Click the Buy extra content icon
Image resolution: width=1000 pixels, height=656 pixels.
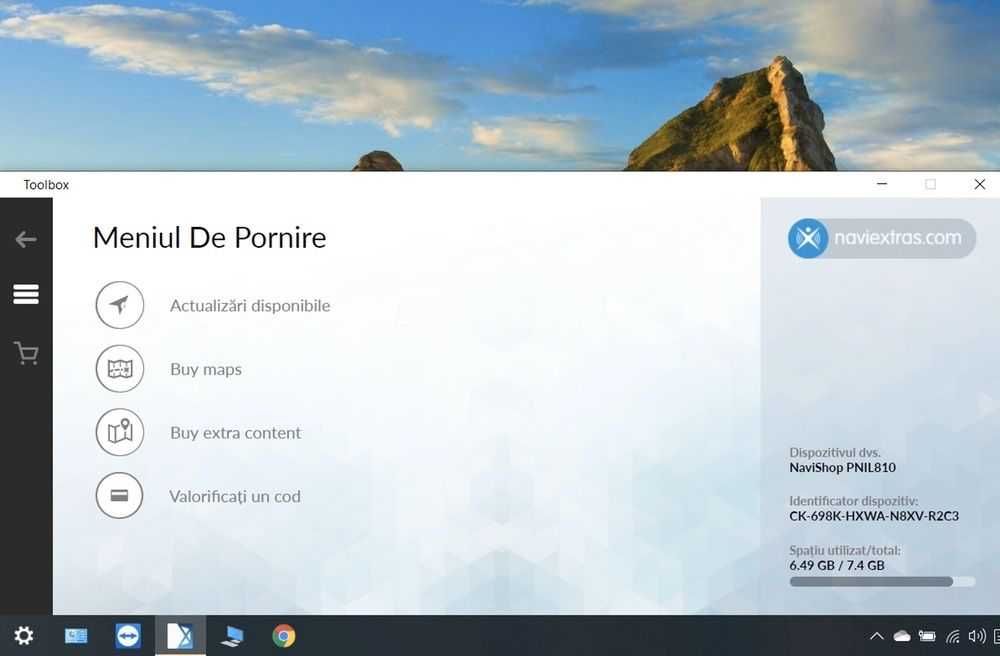point(120,432)
